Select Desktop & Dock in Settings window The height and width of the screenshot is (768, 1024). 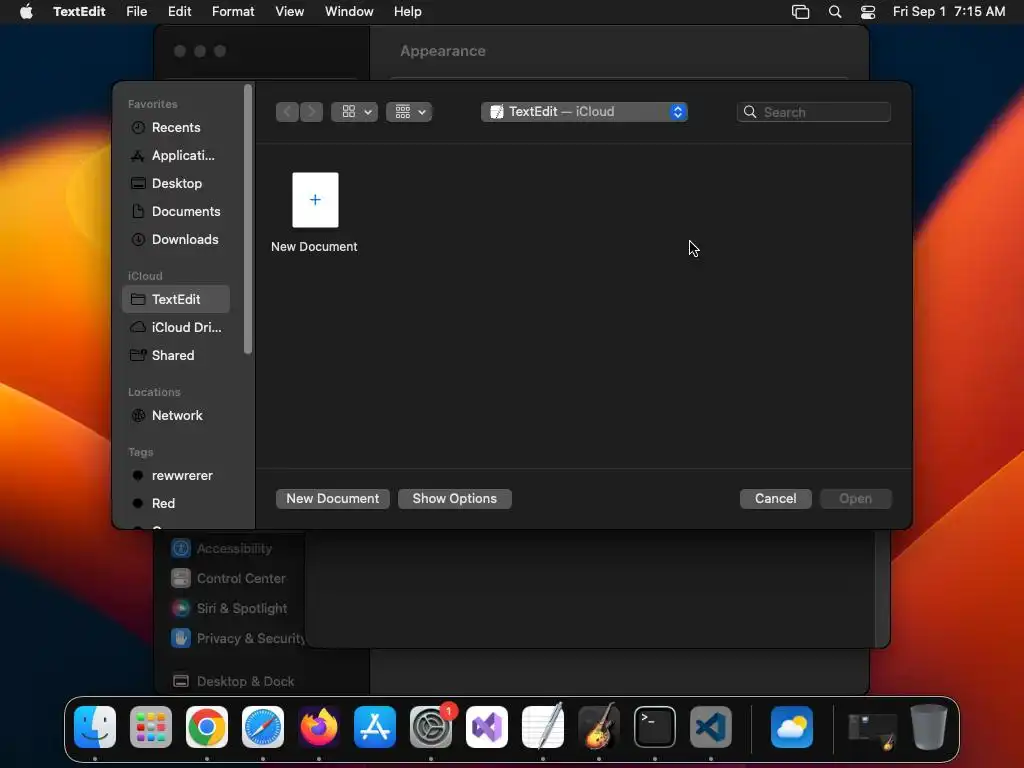coord(233,681)
